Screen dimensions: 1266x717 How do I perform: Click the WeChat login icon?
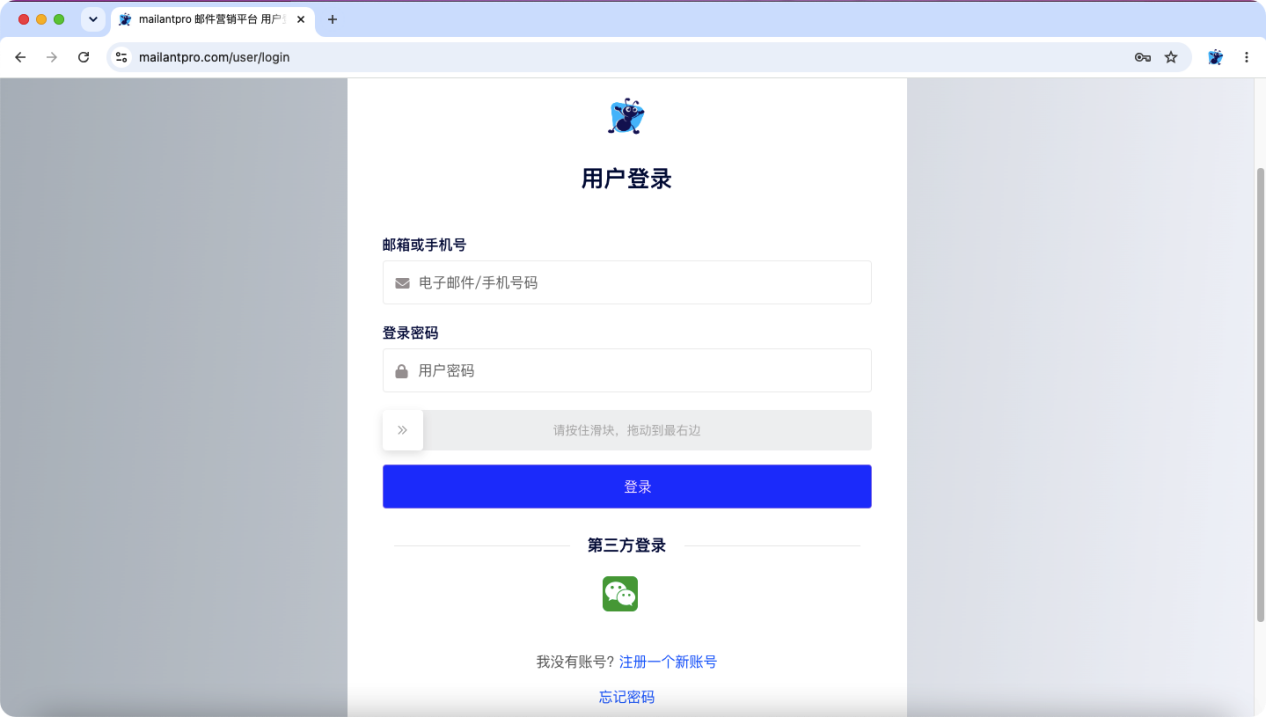click(x=620, y=594)
